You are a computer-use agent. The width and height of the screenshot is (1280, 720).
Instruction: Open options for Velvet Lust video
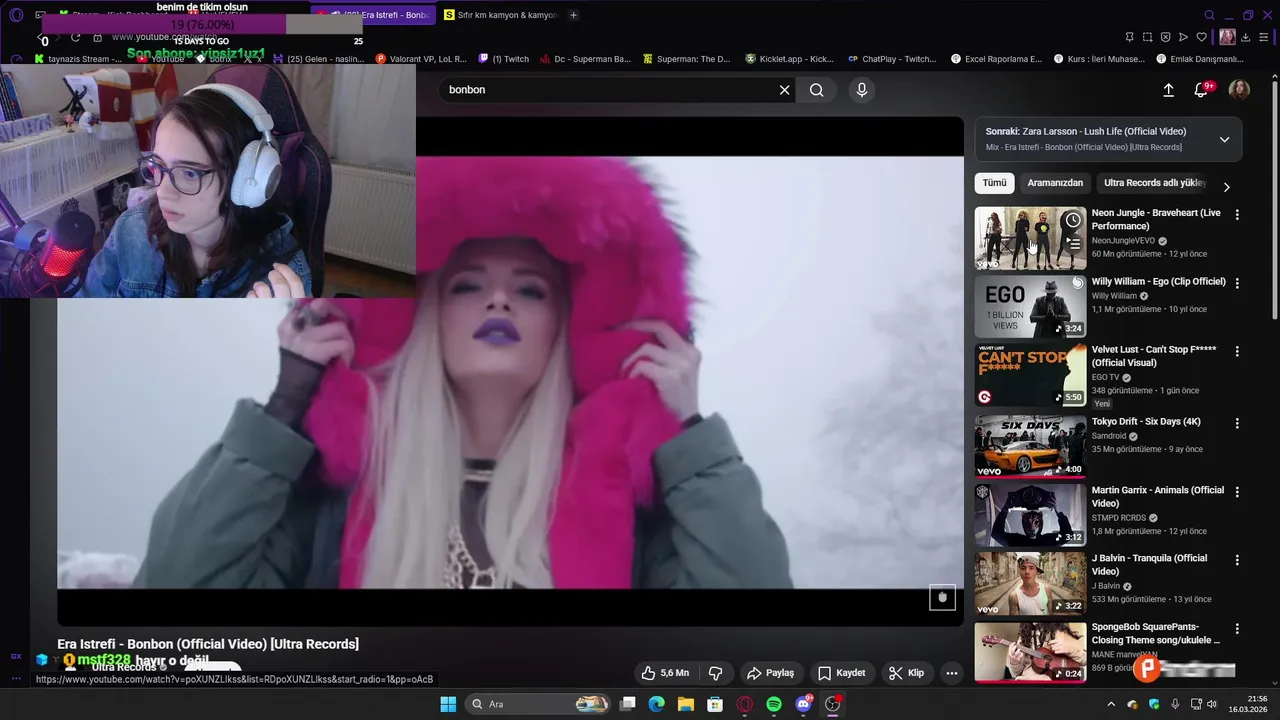coord(1237,352)
